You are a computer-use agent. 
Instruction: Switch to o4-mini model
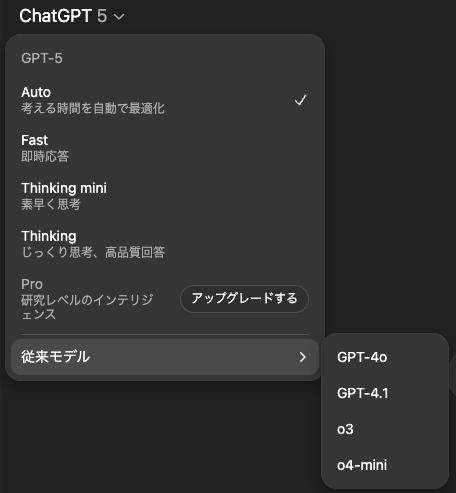(x=362, y=465)
